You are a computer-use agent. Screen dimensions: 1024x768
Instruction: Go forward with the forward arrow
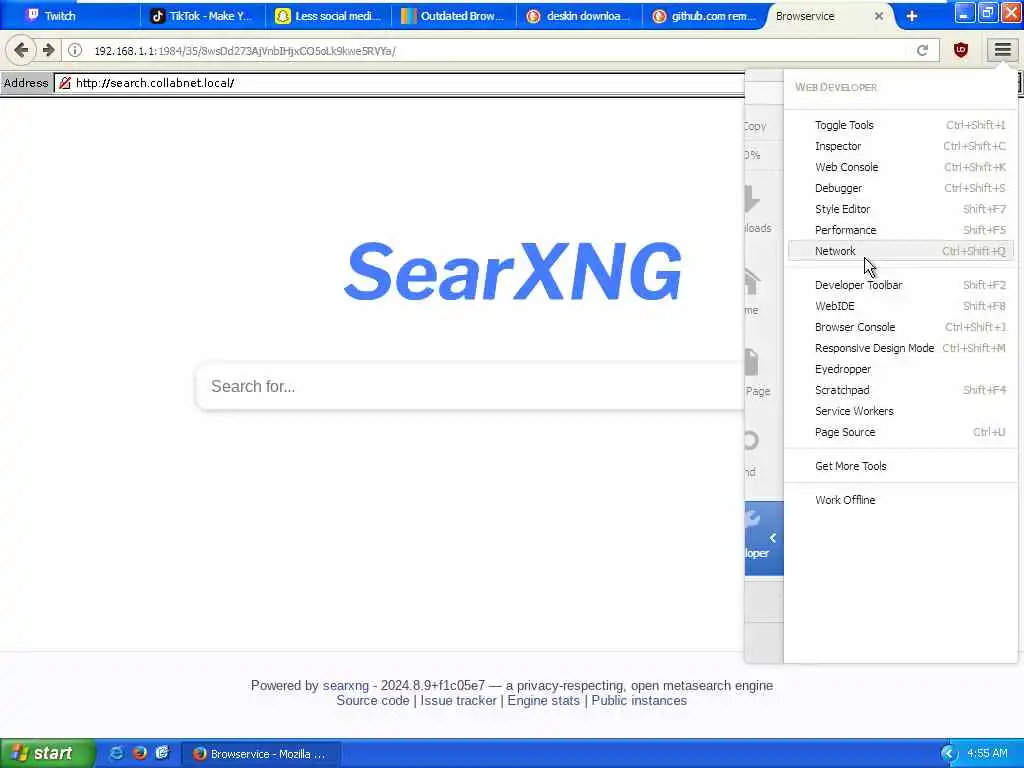[48, 50]
